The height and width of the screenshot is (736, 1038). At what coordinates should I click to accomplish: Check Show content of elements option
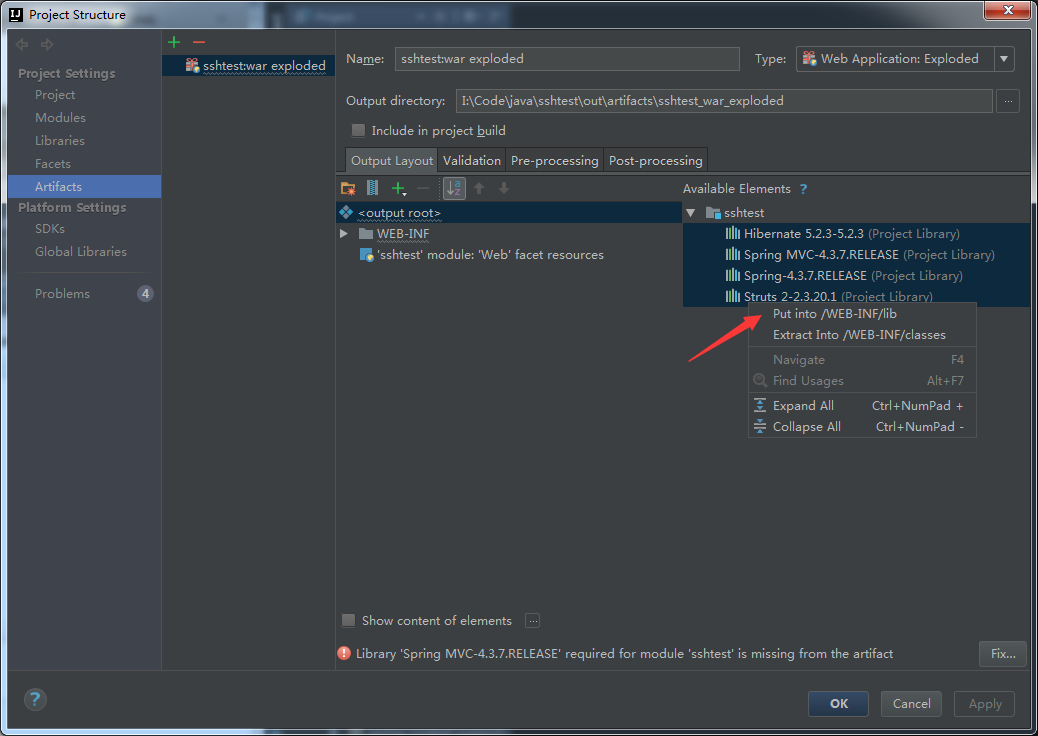(x=349, y=621)
